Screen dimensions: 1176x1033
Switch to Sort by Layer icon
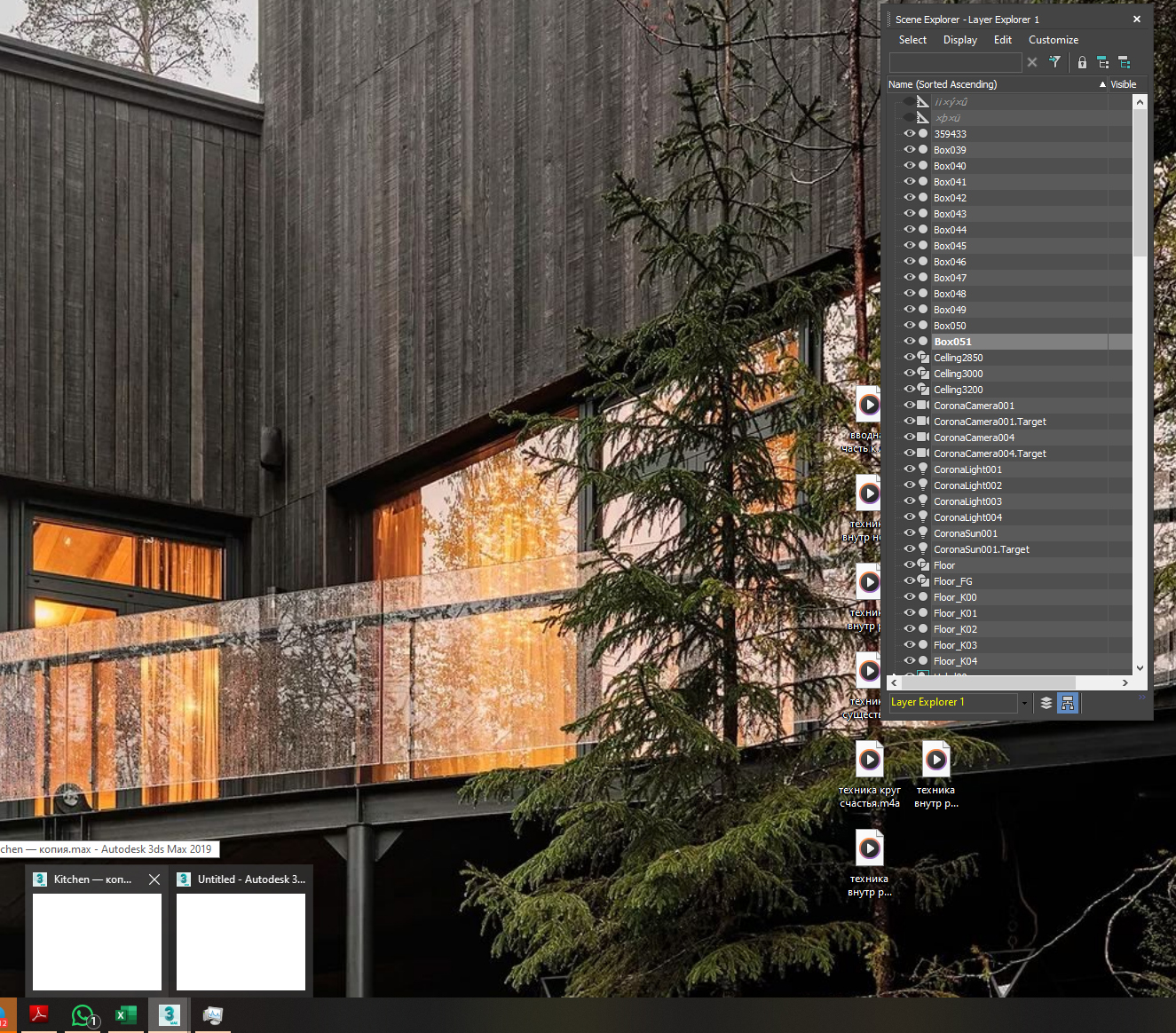pyautogui.click(x=1046, y=703)
